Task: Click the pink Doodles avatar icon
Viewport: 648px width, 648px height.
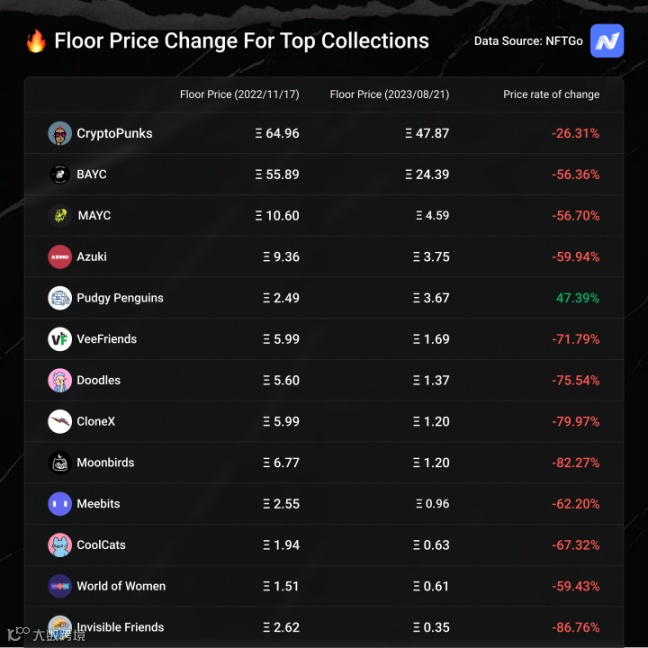Action: (x=60, y=380)
